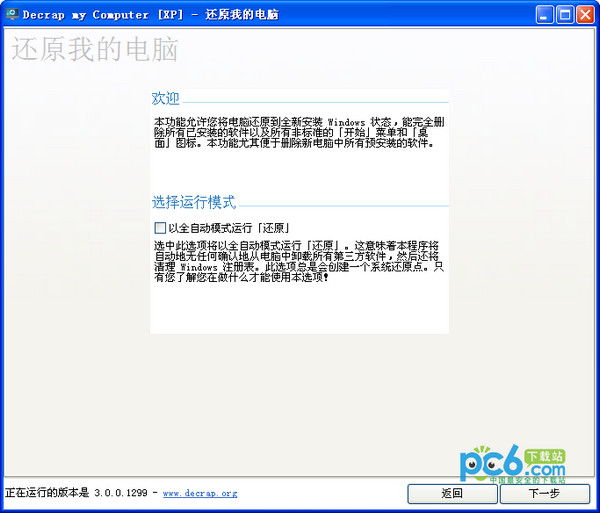Screen dimensions: 600x513
Task: Click blank white area below the auto-mode description
Action: point(298,308)
